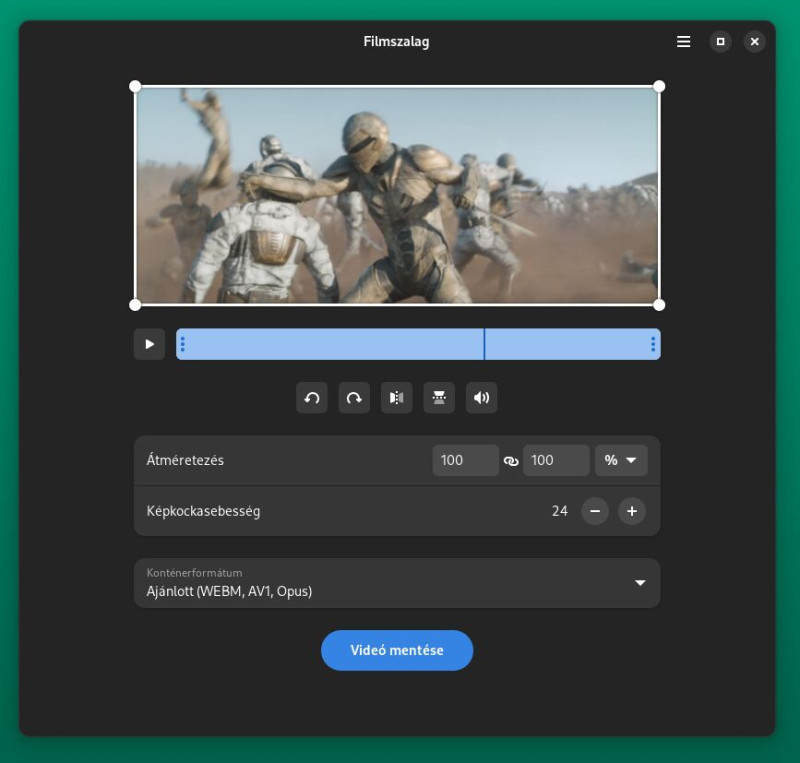800x763 pixels.
Task: Click the frame rate value 24
Action: coord(560,511)
